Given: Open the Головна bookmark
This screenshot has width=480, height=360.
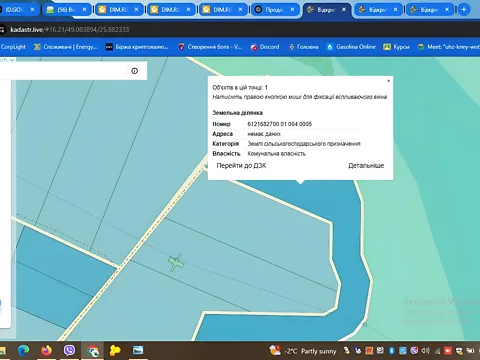Looking at the screenshot, I should point(304,47).
